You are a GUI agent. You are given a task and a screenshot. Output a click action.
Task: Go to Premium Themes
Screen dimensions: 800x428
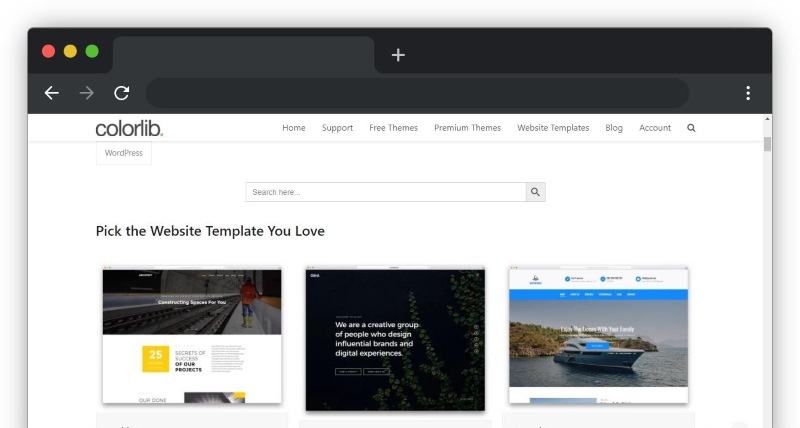point(467,128)
